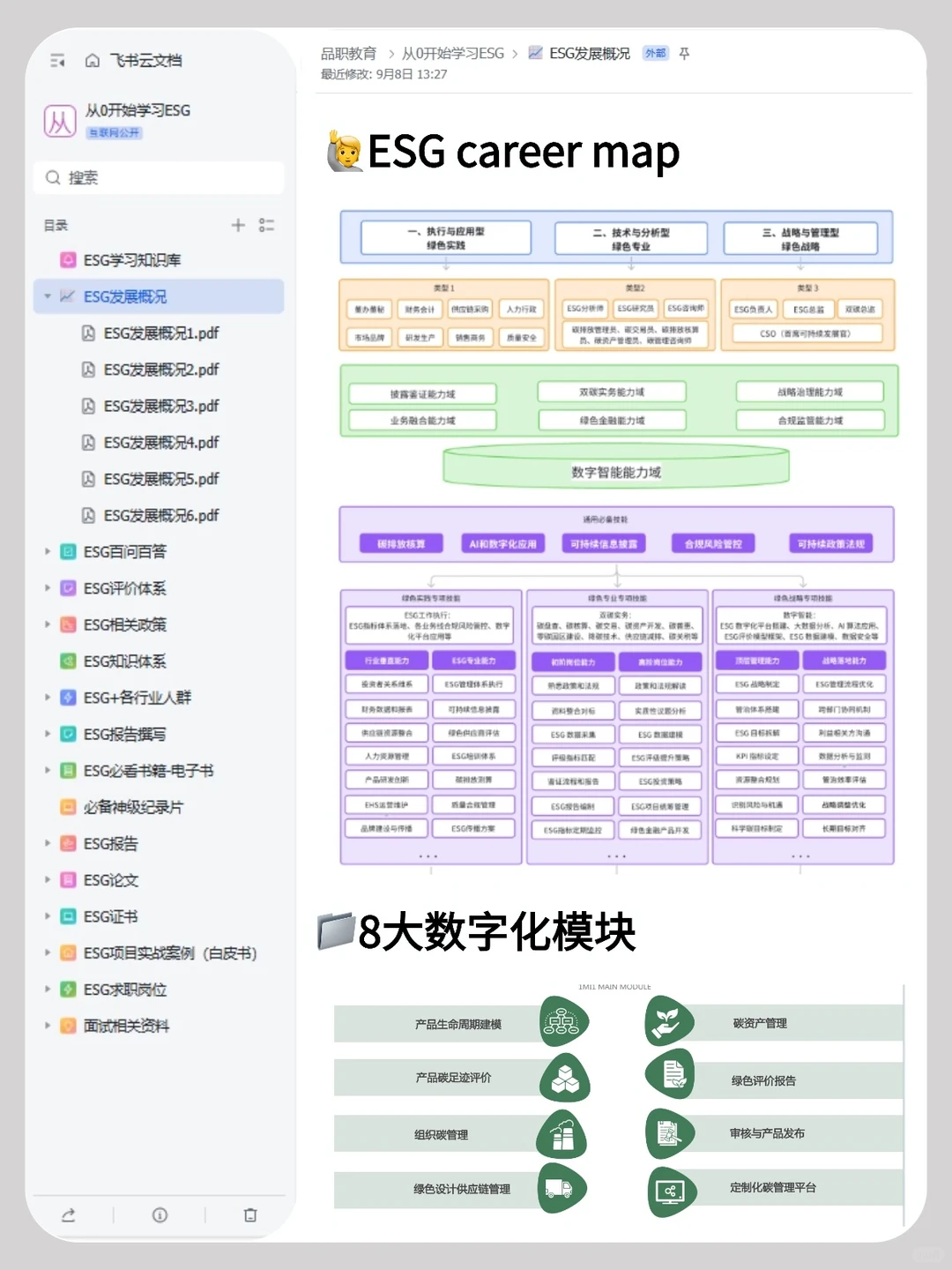952x1270 pixels.
Task: Click the share icon at the sidebar bottom
Action: tap(70, 1214)
